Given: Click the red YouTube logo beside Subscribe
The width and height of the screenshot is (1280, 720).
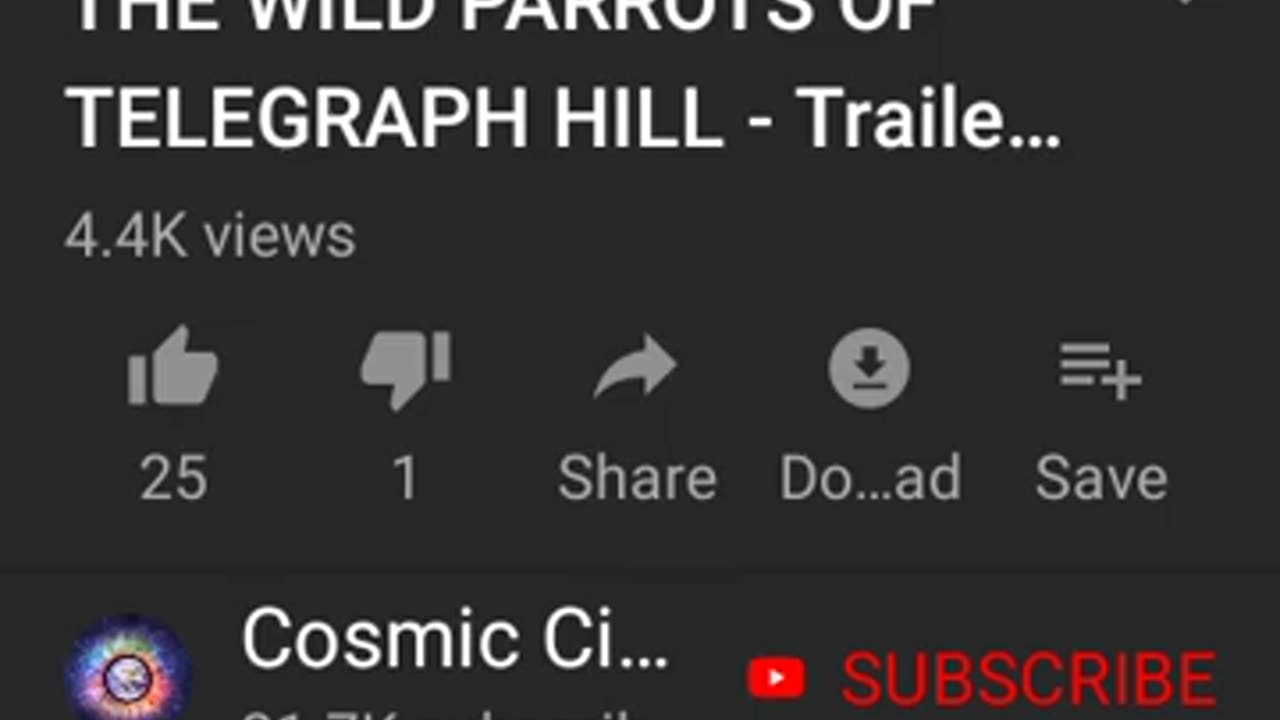Looking at the screenshot, I should pos(777,679).
